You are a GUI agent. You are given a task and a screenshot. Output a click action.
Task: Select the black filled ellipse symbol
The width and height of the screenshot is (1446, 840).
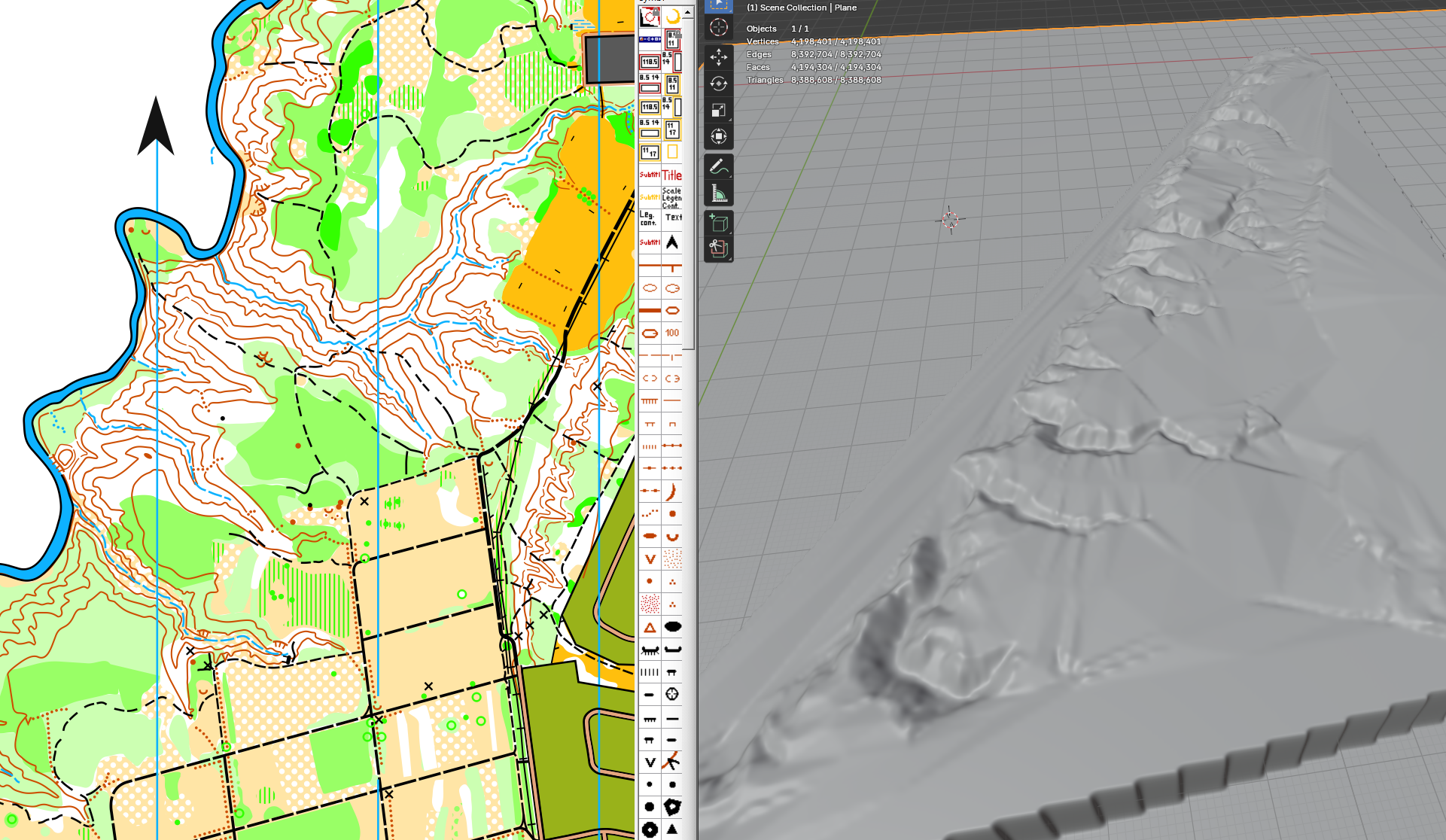[672, 627]
